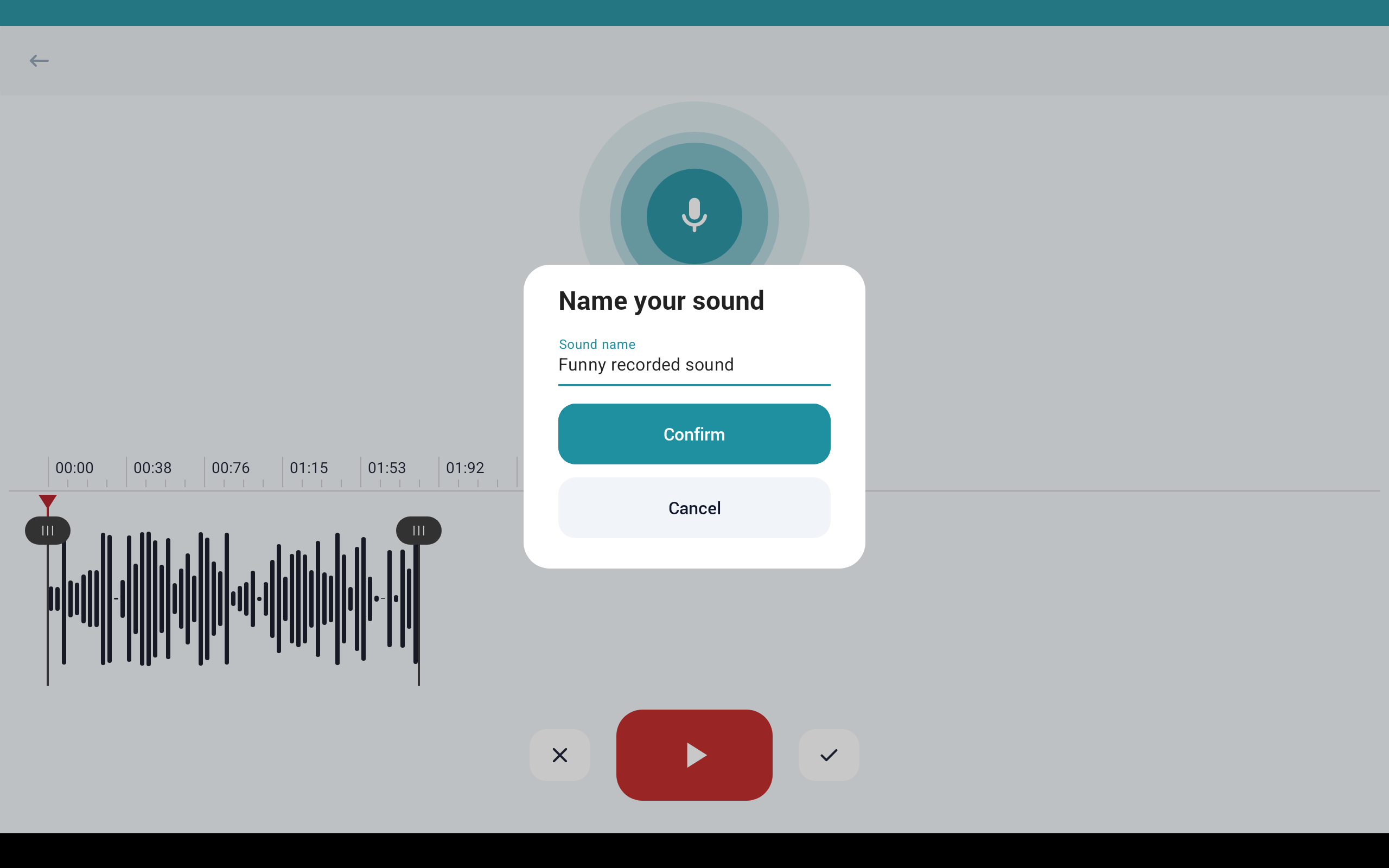
Task: Click the right trim handle
Action: tap(418, 531)
